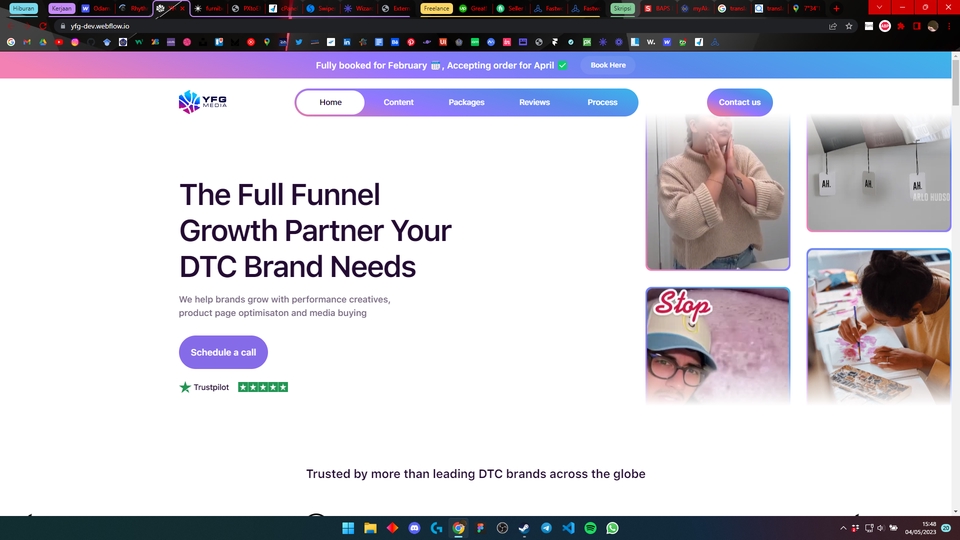Open File Explorer from the taskbar
The image size is (960, 540).
point(370,528)
